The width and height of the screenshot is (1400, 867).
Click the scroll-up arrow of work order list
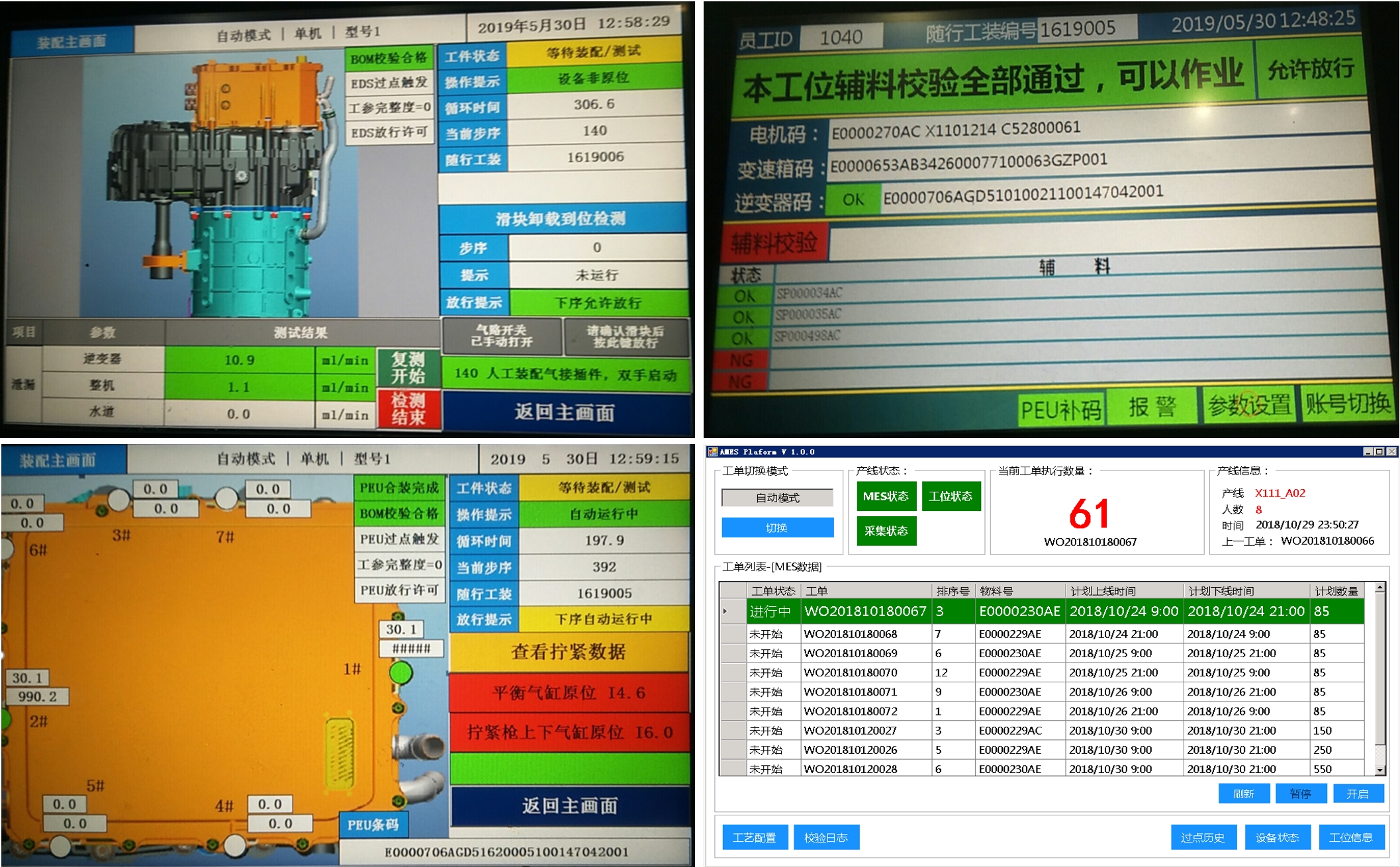click(x=1379, y=588)
